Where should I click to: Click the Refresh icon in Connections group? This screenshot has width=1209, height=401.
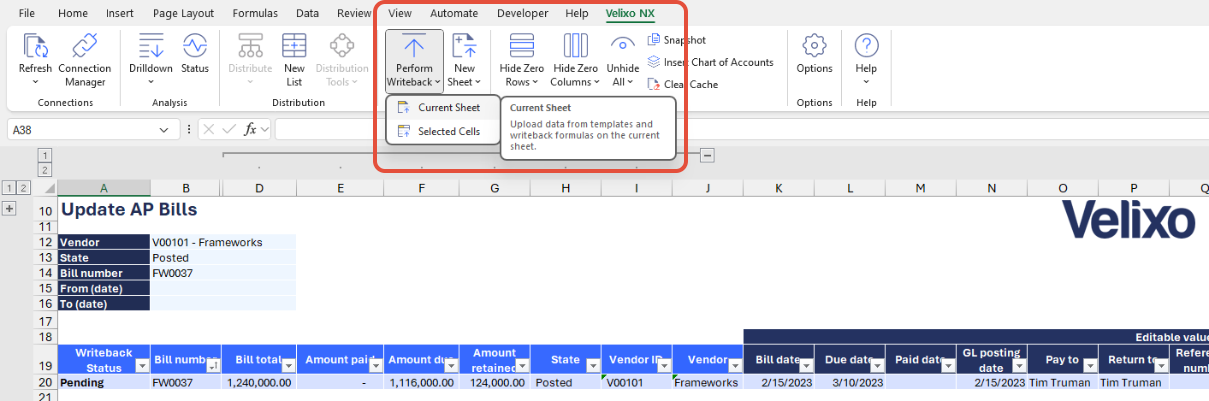point(35,46)
